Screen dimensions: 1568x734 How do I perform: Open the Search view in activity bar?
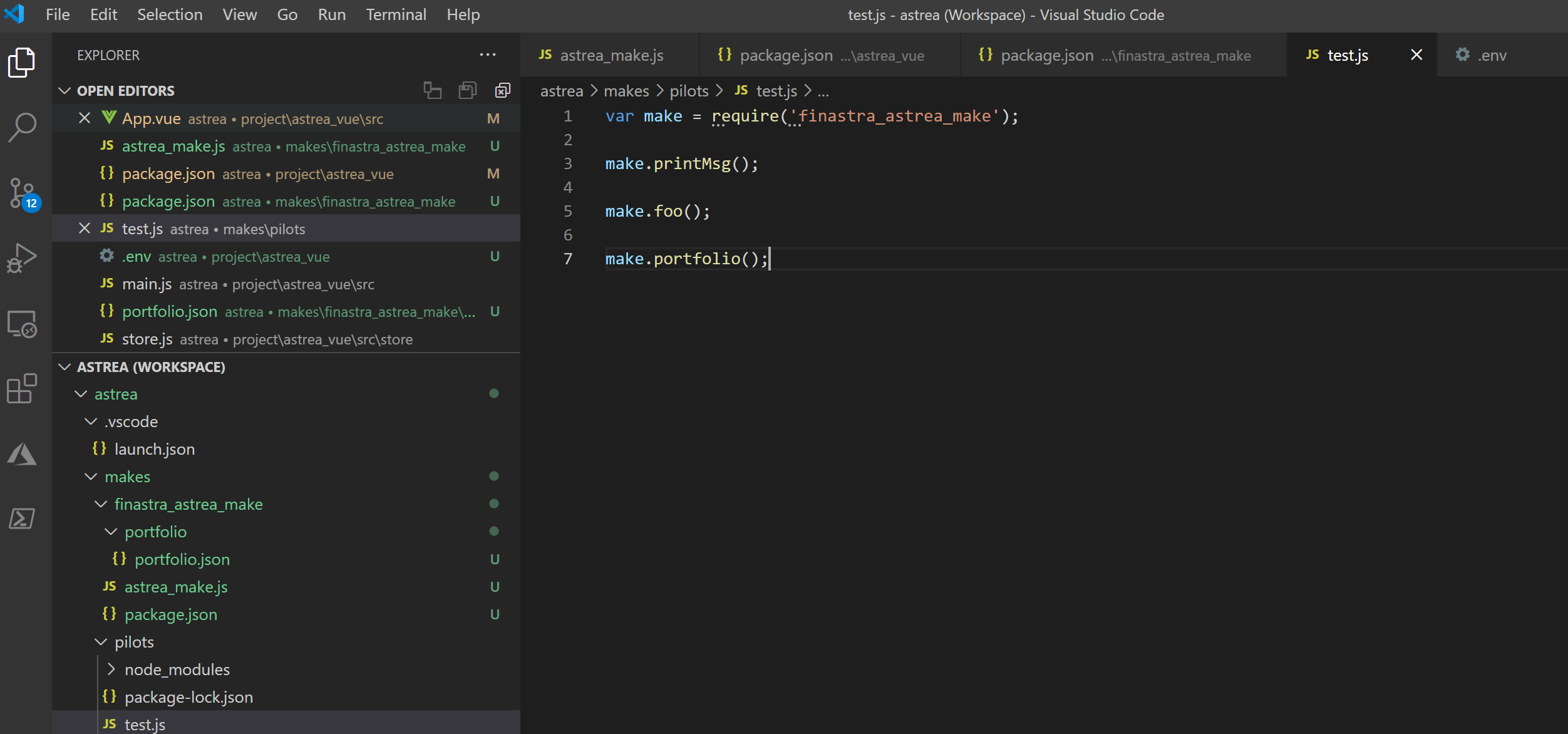23,127
